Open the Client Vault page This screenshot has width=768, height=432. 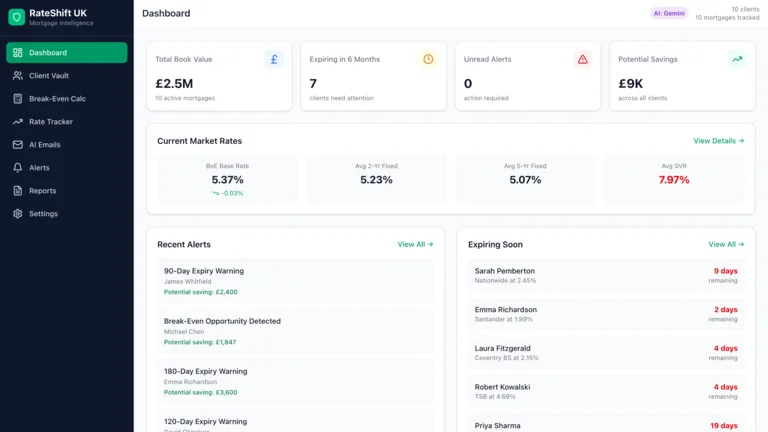coord(67,75)
